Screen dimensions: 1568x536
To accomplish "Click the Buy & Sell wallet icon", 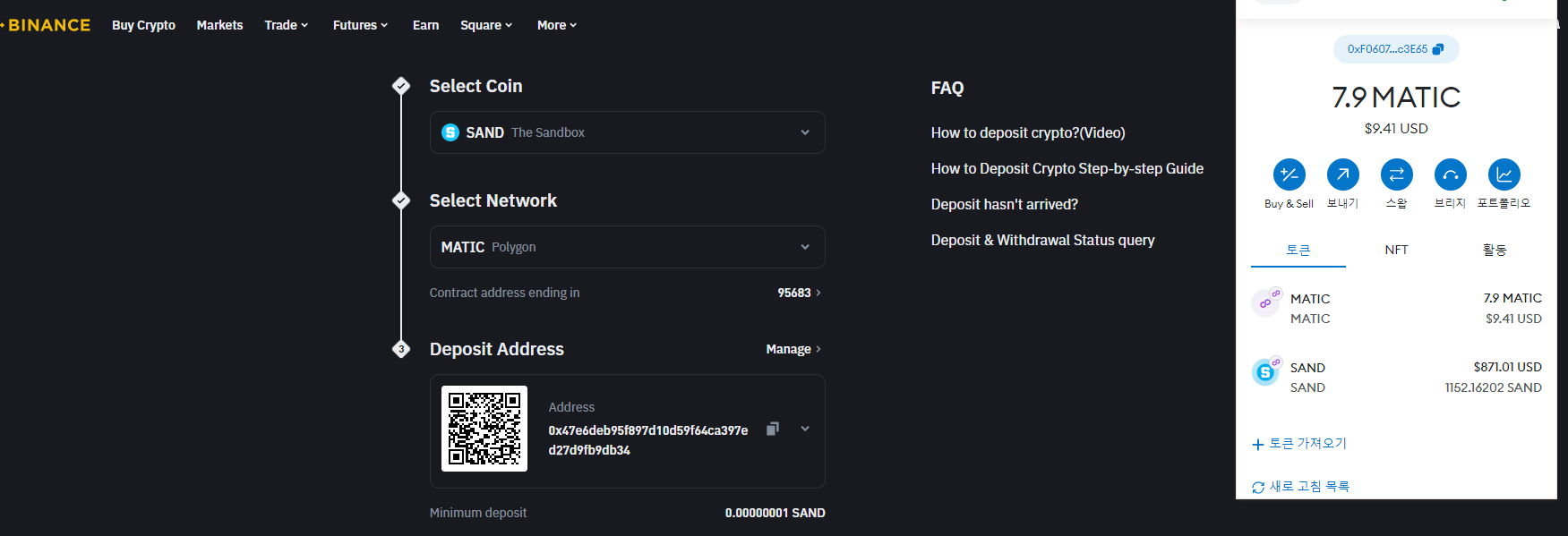I will pyautogui.click(x=1290, y=174).
